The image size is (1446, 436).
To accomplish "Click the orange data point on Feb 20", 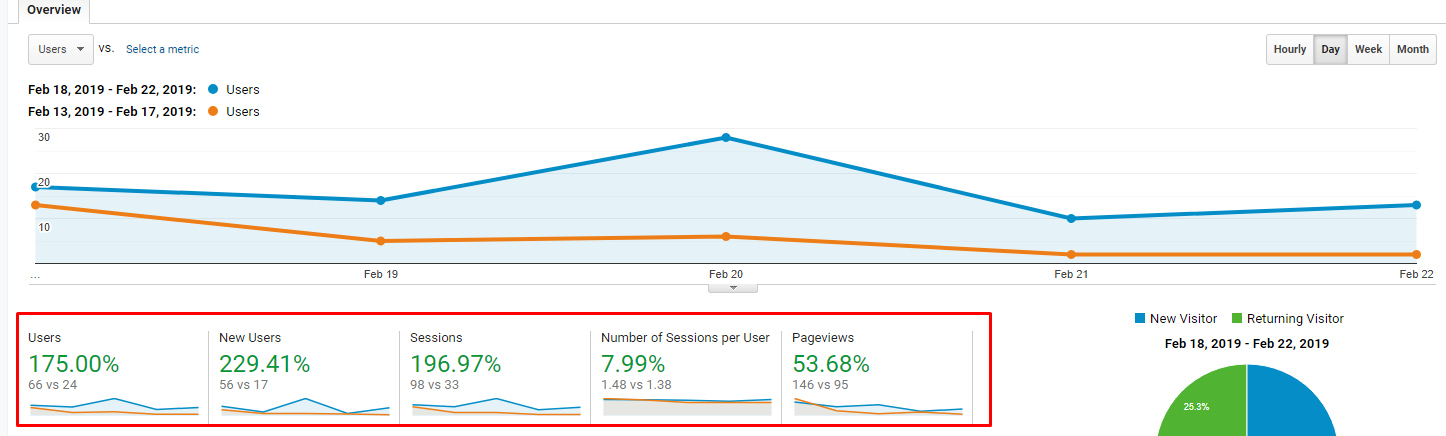I will point(726,237).
